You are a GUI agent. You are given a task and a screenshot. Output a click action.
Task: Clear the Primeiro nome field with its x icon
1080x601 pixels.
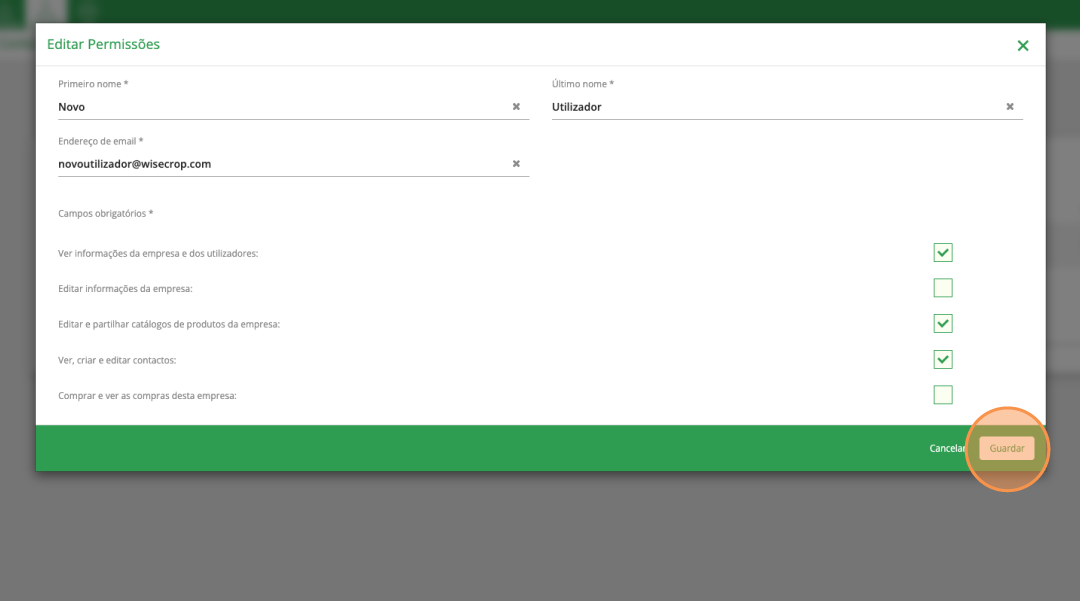point(516,107)
